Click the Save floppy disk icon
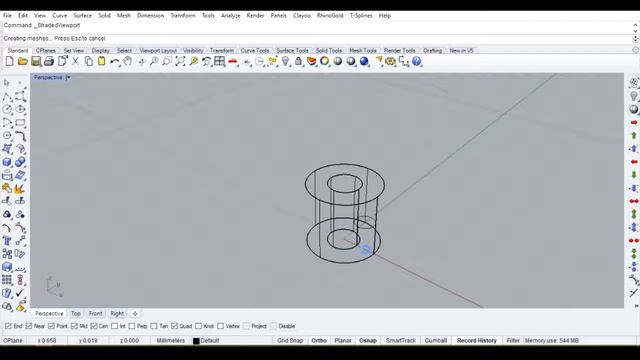Viewport: 640px width, 360px height. point(36,62)
